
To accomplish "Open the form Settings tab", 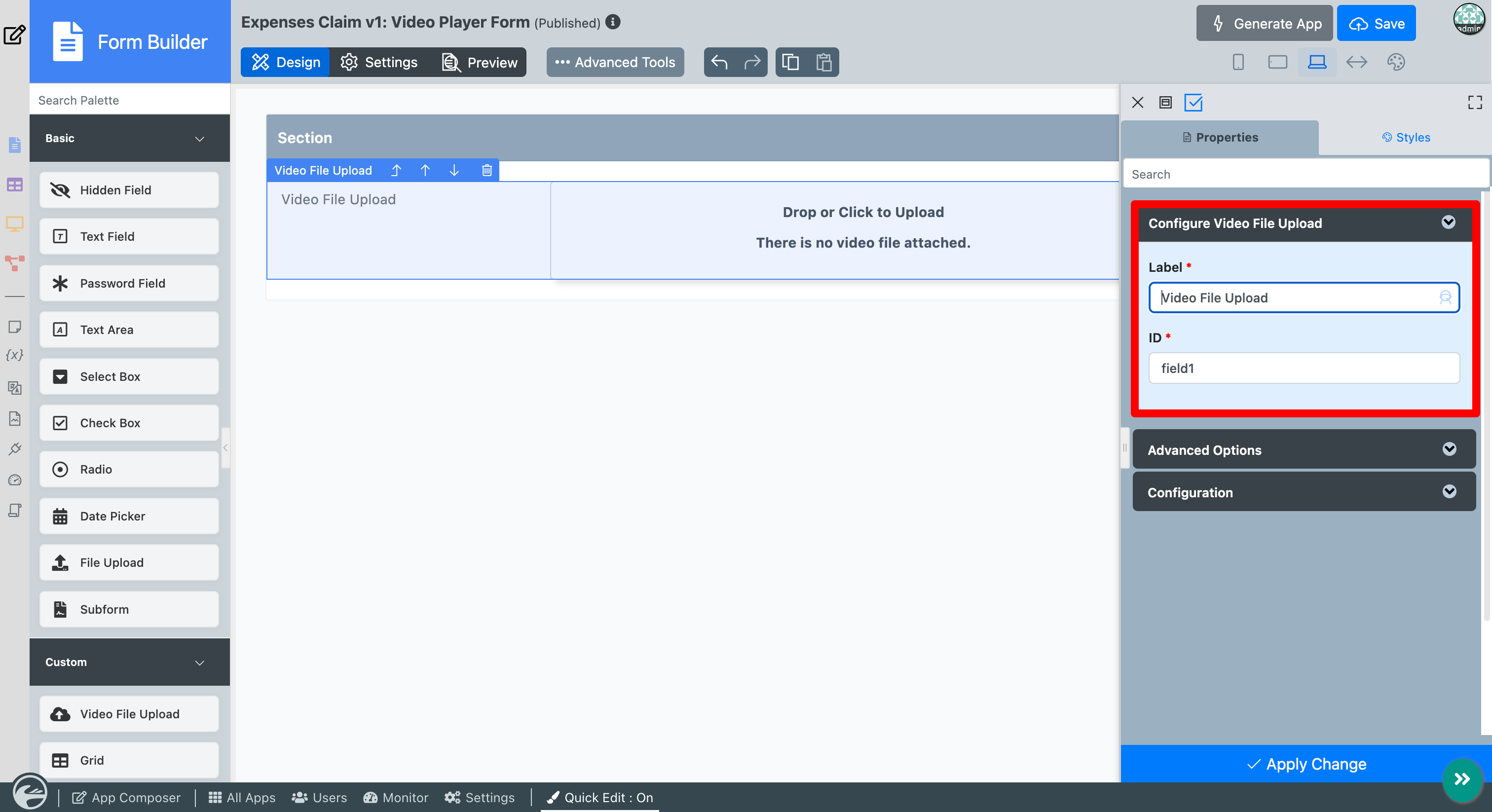I will 379,62.
